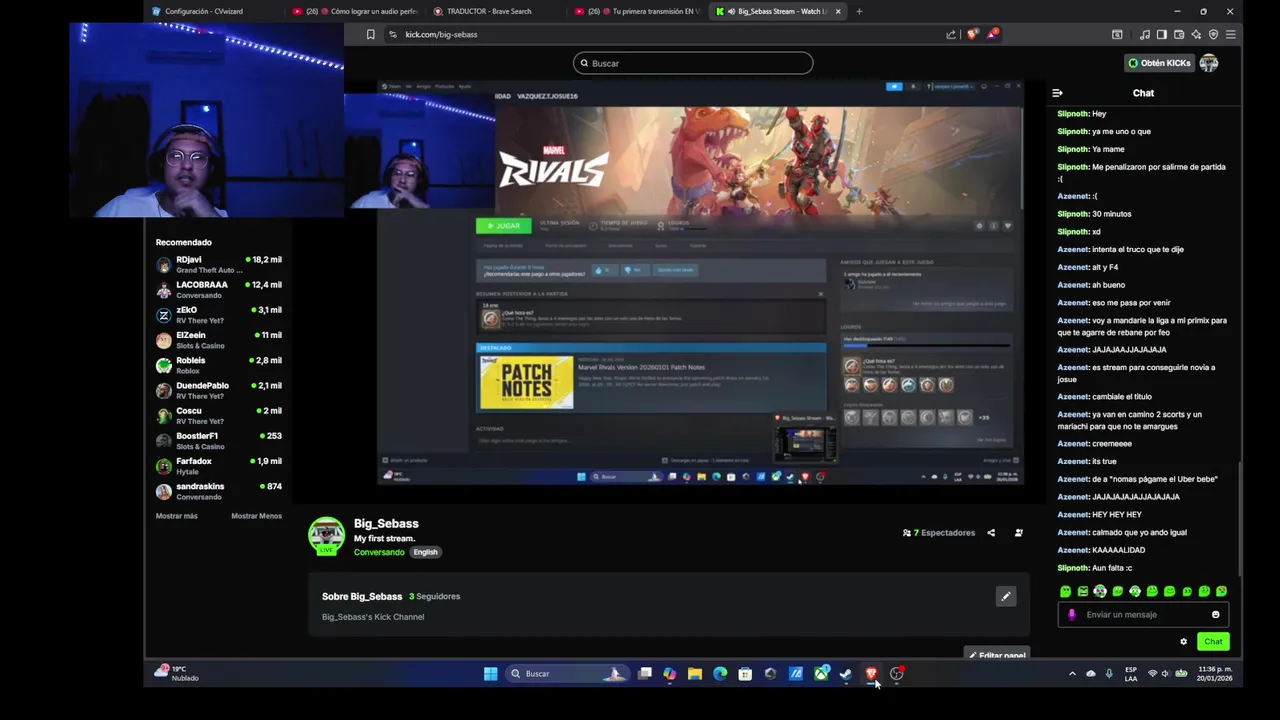Open recommended channel sandraskins
The height and width of the screenshot is (720, 1280).
(x=218, y=491)
